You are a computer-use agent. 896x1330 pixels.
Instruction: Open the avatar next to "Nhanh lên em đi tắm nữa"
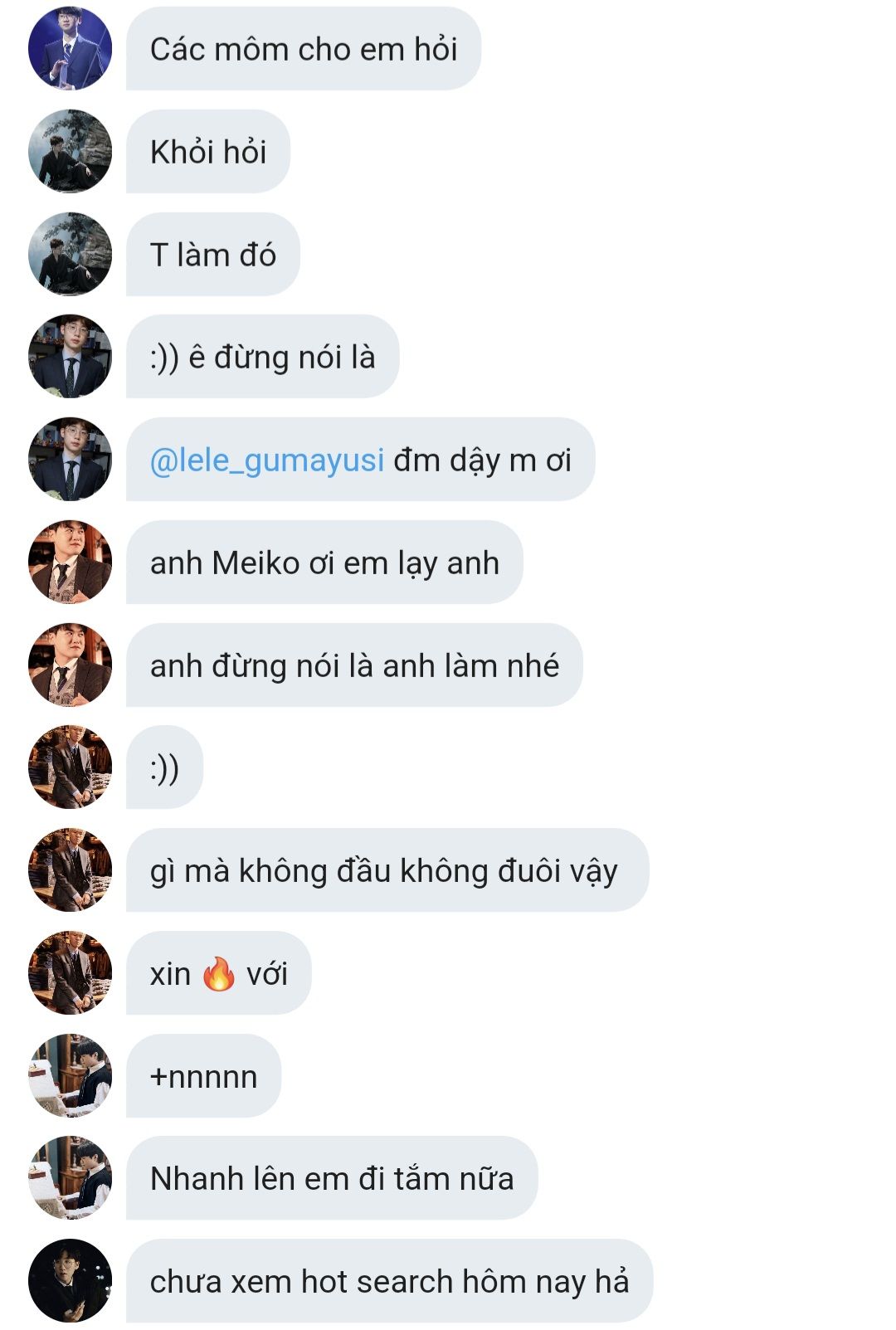(70, 1177)
